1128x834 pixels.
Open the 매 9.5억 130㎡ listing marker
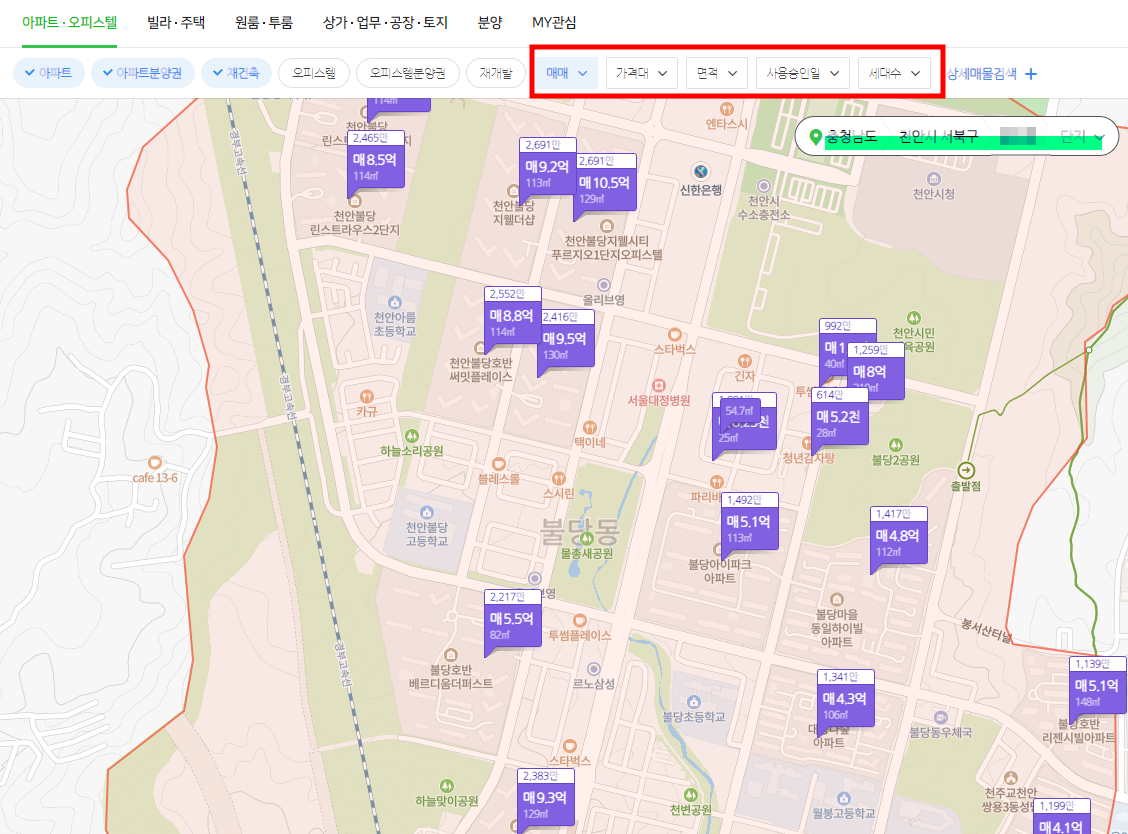tap(565, 339)
